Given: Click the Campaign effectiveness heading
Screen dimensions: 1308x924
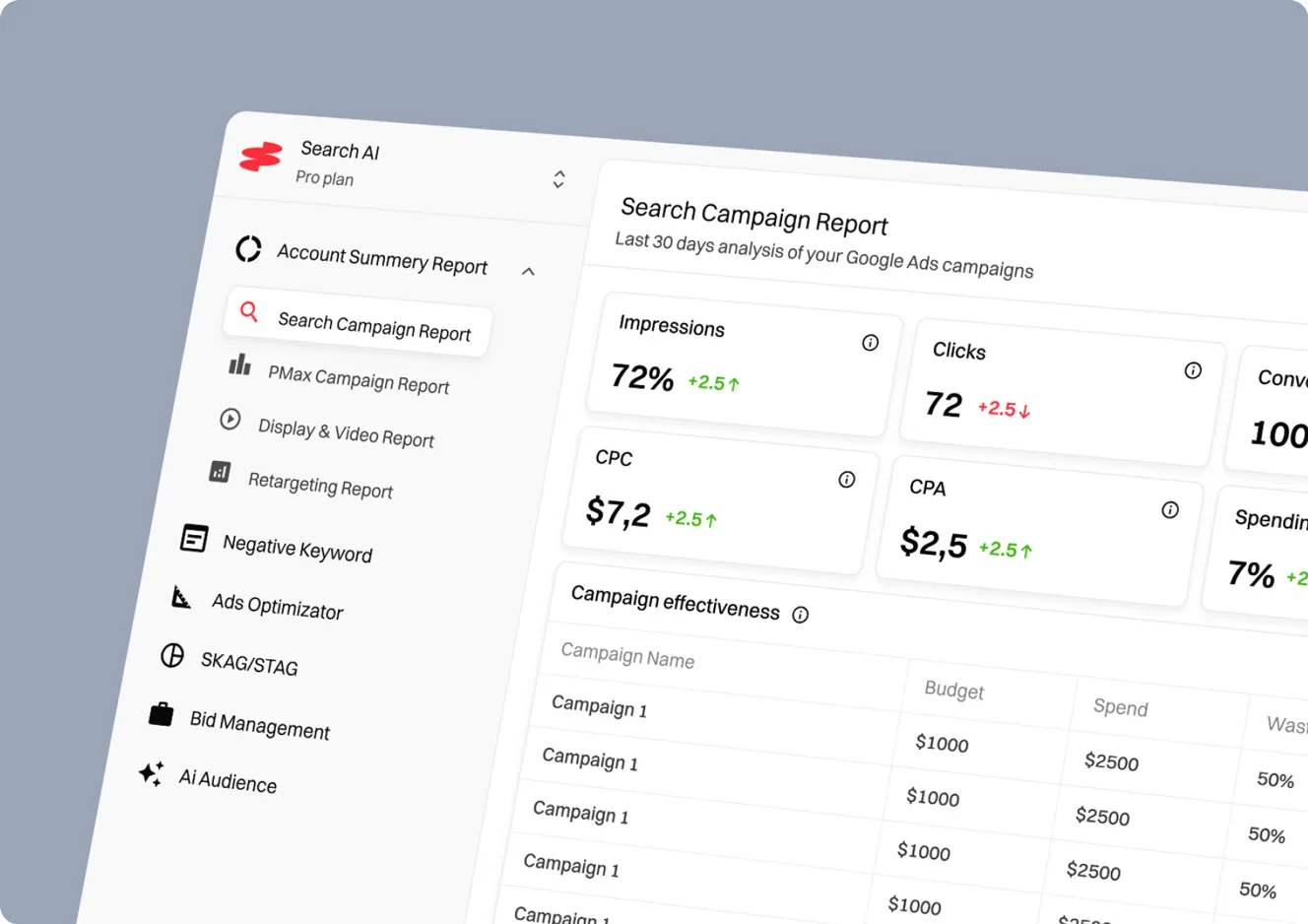Looking at the screenshot, I should click(x=675, y=603).
